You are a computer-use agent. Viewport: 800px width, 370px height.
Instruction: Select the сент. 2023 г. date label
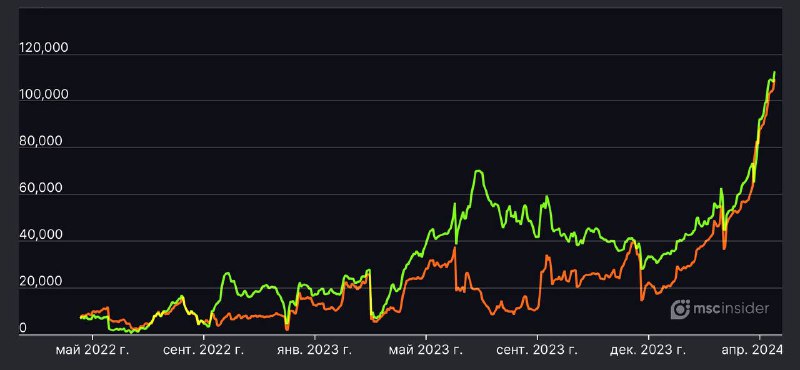click(537, 350)
